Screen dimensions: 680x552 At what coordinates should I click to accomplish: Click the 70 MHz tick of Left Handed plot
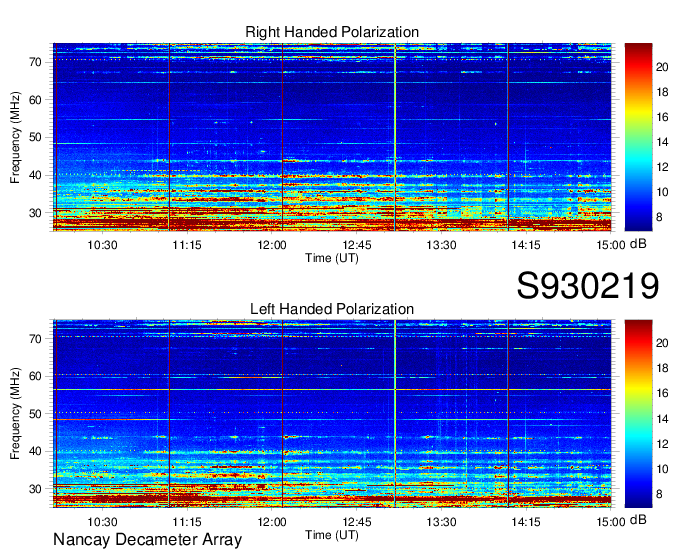click(x=35, y=339)
